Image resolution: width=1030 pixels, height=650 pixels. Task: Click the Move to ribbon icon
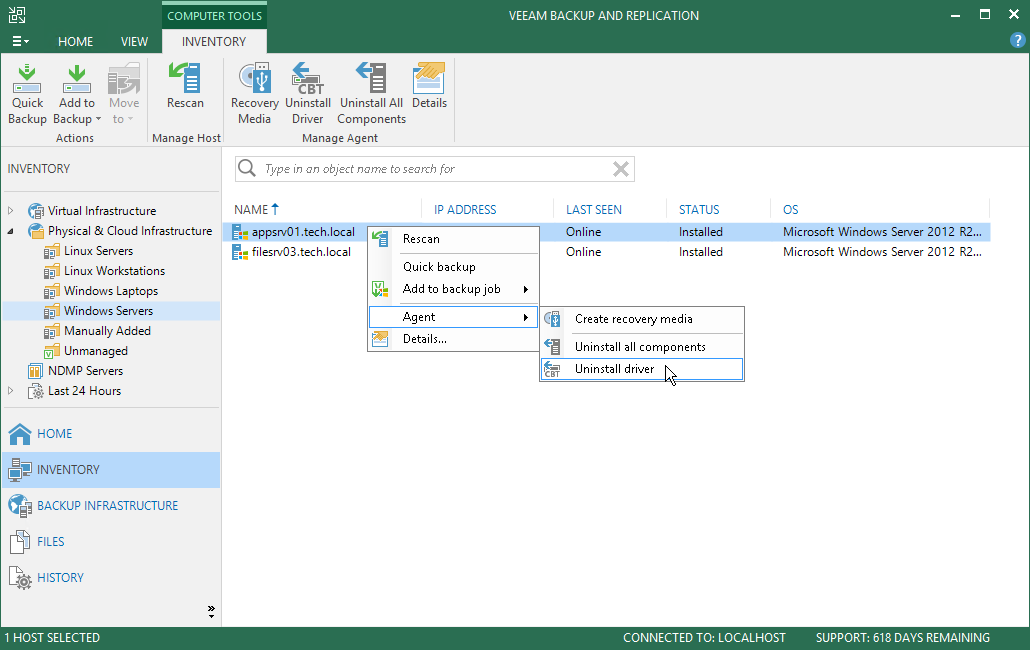tap(124, 79)
